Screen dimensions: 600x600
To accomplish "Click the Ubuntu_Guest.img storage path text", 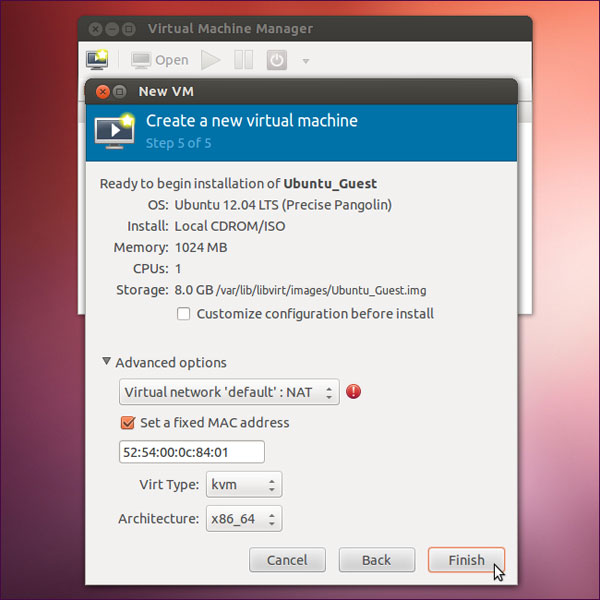I will click(x=321, y=290).
